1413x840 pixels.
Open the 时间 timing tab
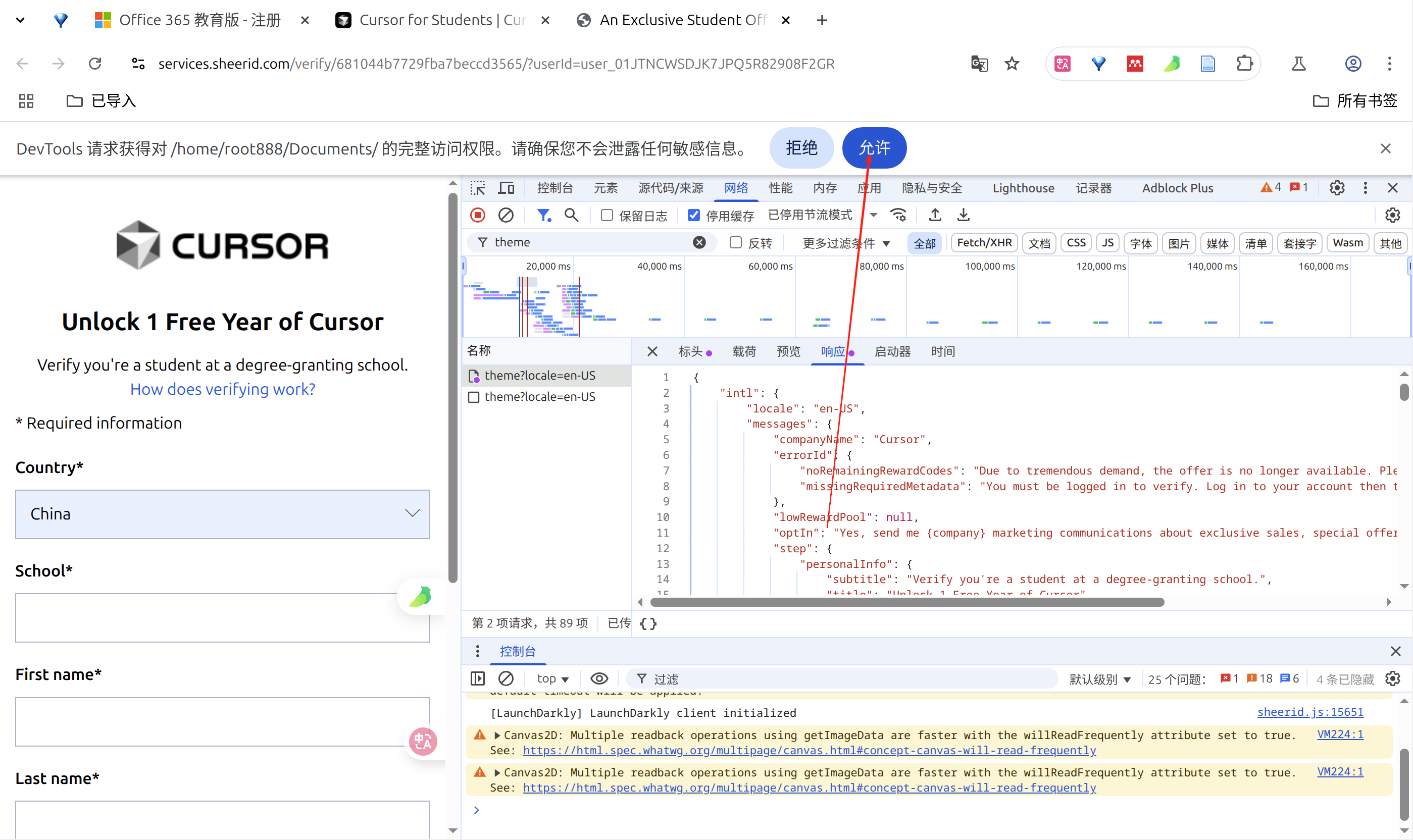(942, 351)
